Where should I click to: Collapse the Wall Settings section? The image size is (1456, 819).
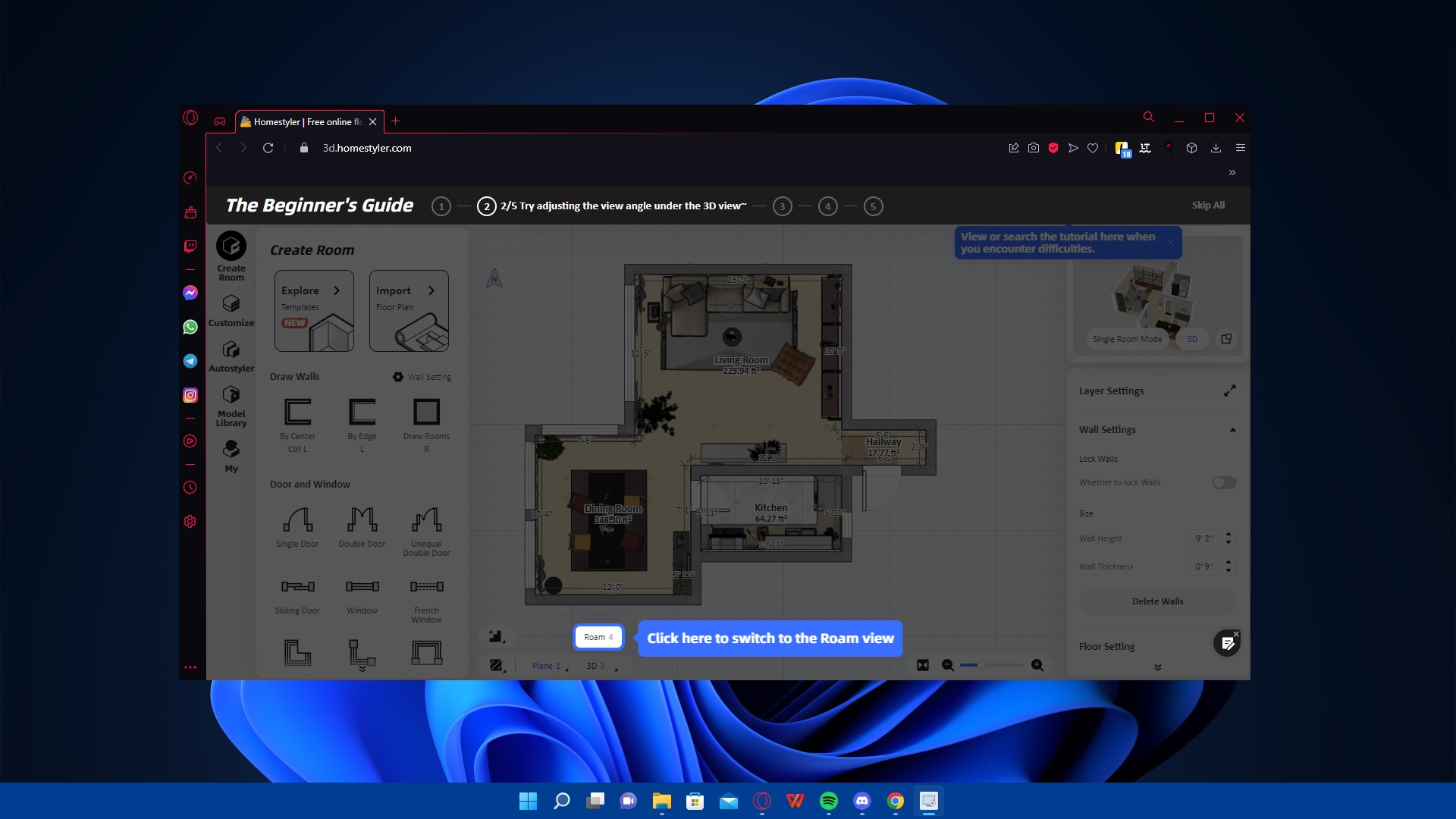[1232, 430]
